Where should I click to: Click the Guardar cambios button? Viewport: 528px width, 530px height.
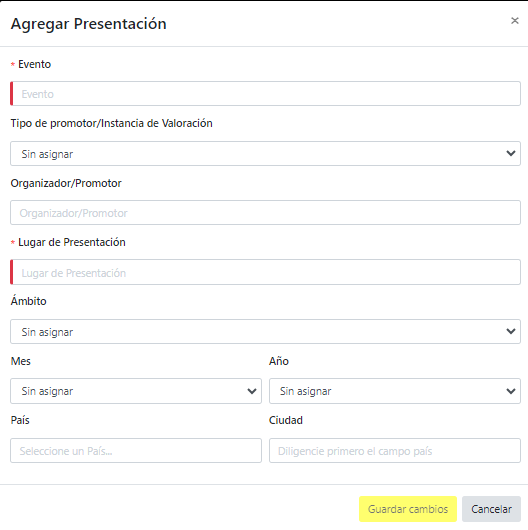coord(408,509)
